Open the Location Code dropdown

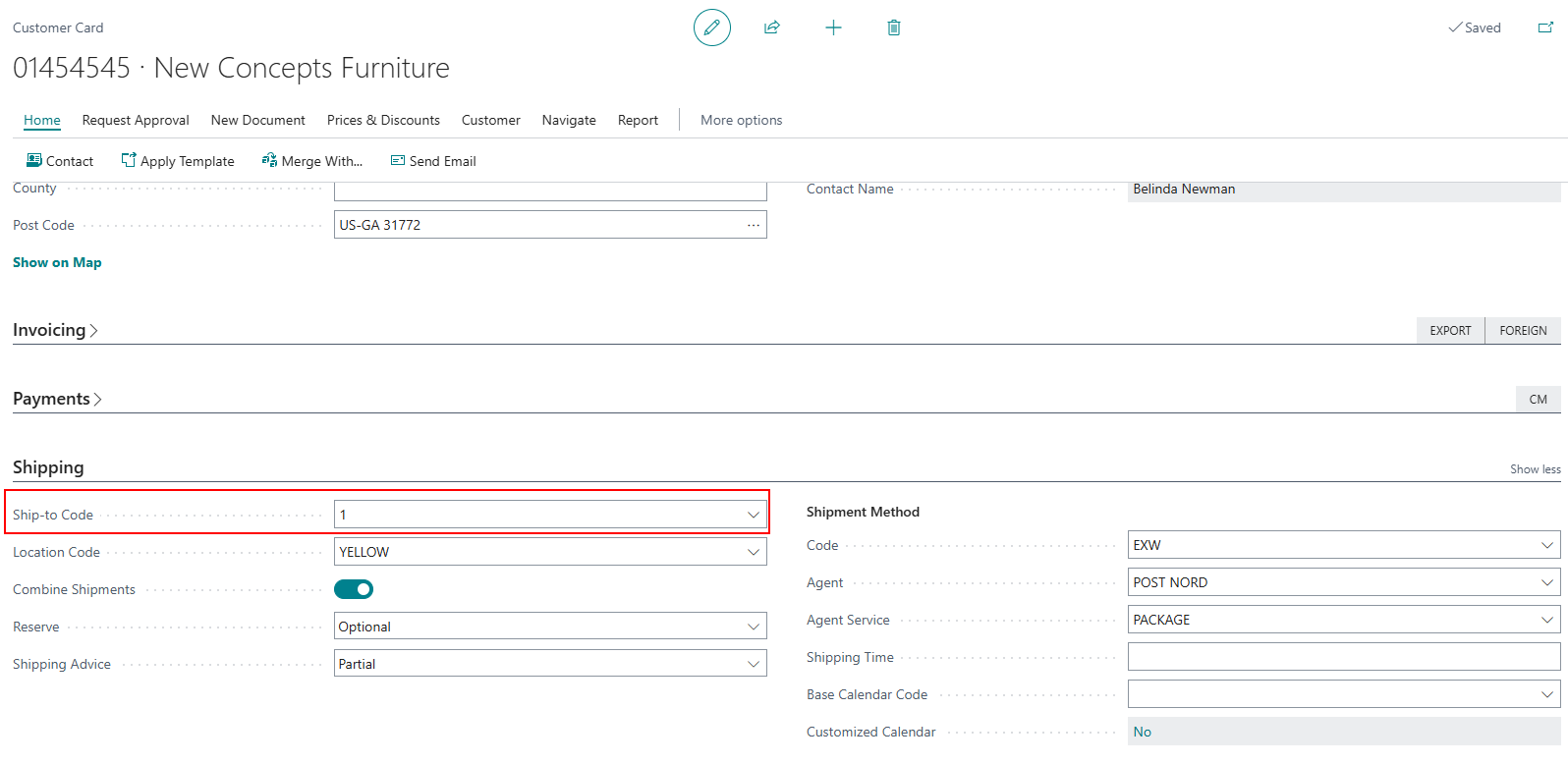coord(754,552)
